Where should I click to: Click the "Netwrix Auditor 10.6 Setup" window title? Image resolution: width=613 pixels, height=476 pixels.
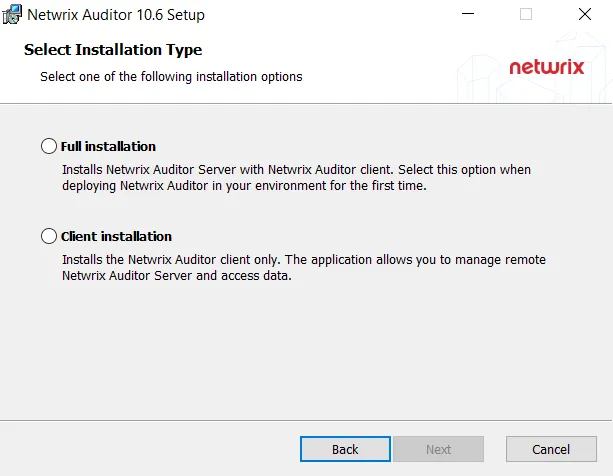(x=116, y=15)
